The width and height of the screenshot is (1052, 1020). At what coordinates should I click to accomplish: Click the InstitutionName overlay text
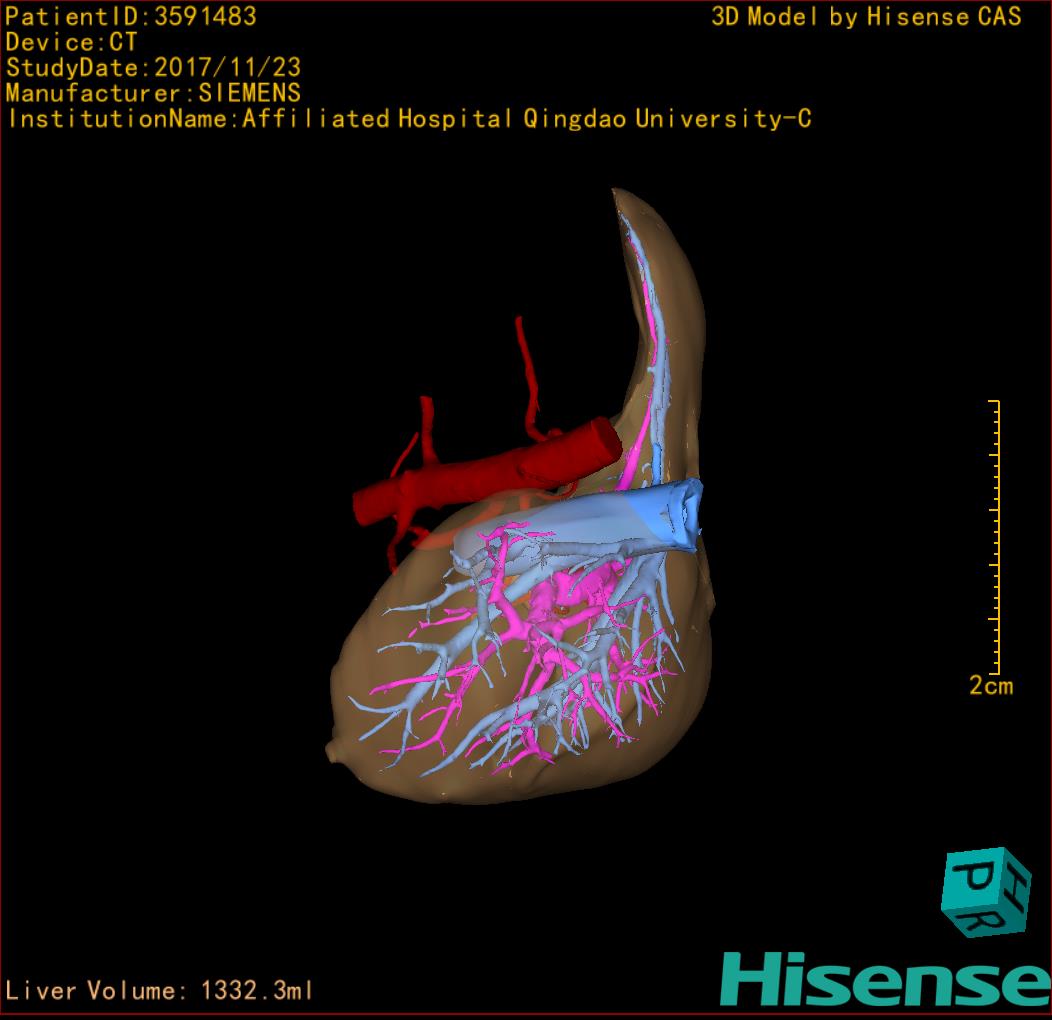click(x=409, y=120)
